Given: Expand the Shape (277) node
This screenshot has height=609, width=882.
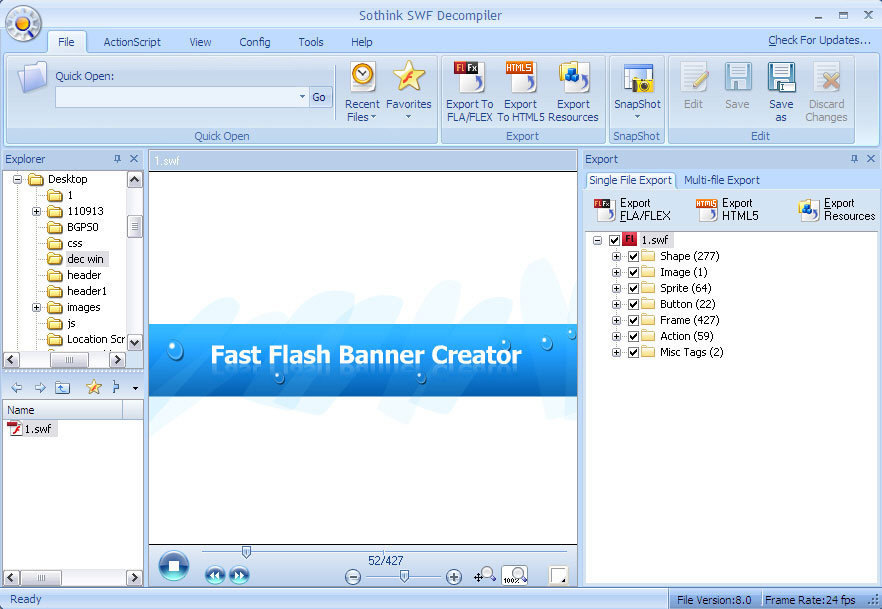Looking at the screenshot, I should pos(616,256).
